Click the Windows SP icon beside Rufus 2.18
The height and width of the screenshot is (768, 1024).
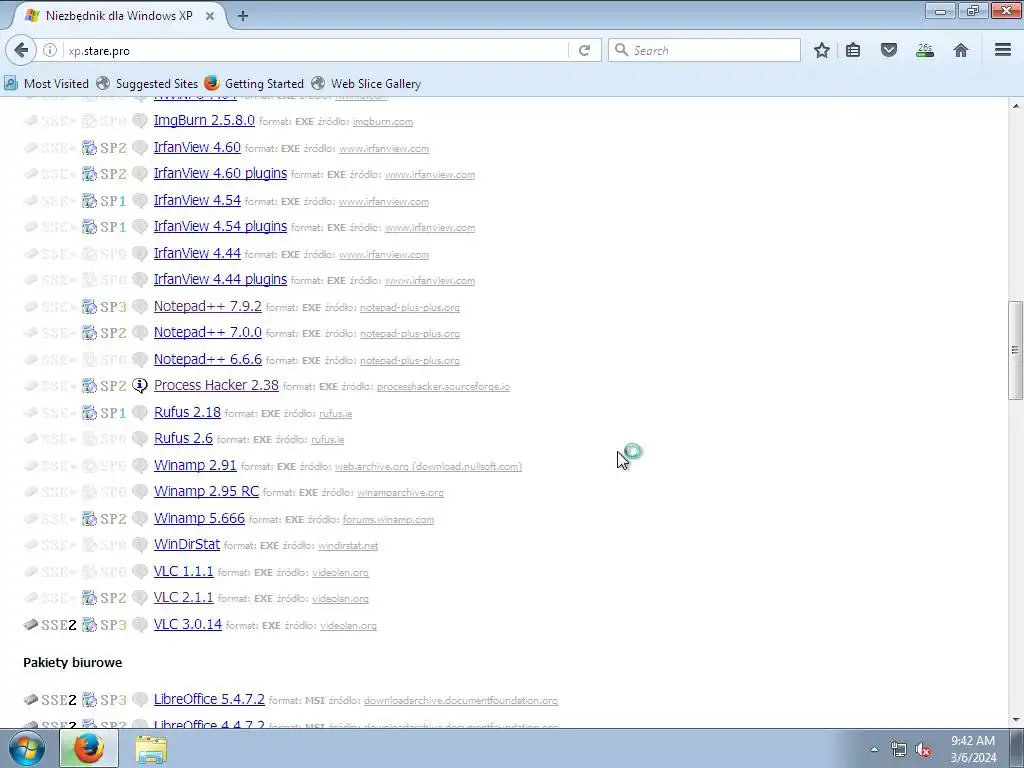(89, 413)
